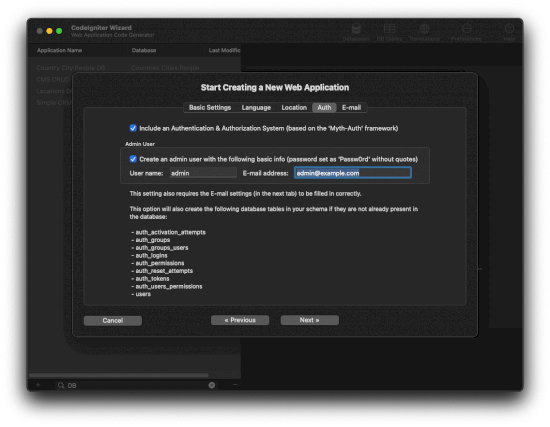550x427 pixels.
Task: Click the CodeIgniter Wizard window title
Action: coord(101,28)
